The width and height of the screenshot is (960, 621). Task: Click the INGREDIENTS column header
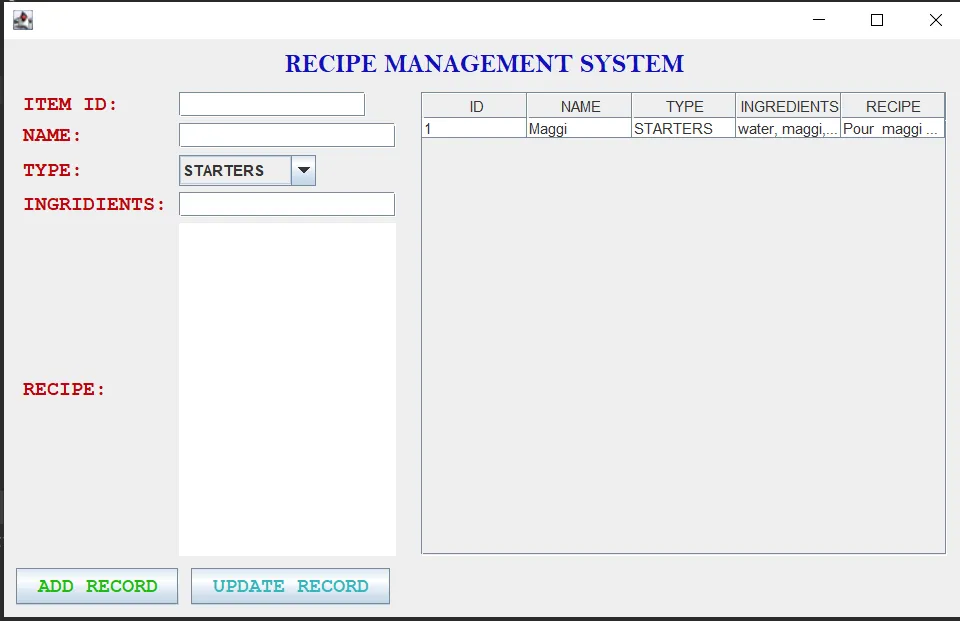coord(789,105)
